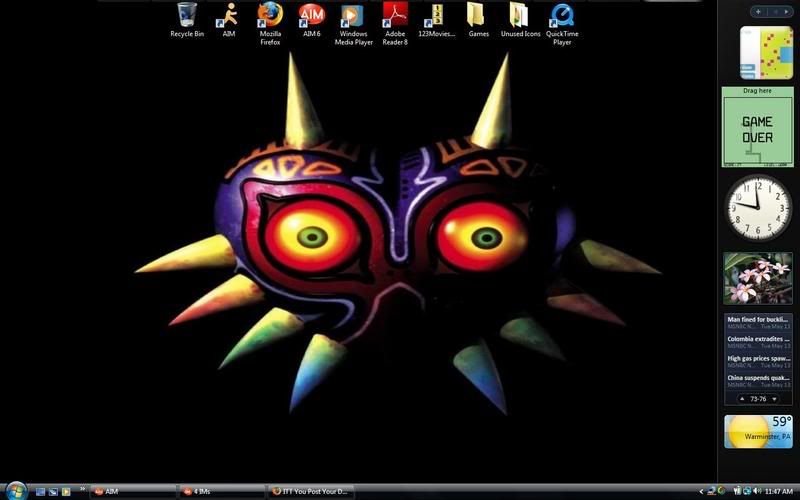
Task: Open the AIM 6 desktop shortcut
Action: (312, 20)
